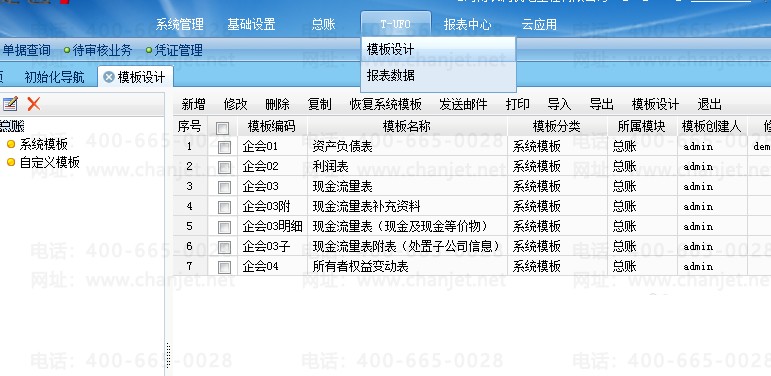771x376 pixels.
Task: Close the 模板设计 tab with its X icon
Action: click(109, 77)
